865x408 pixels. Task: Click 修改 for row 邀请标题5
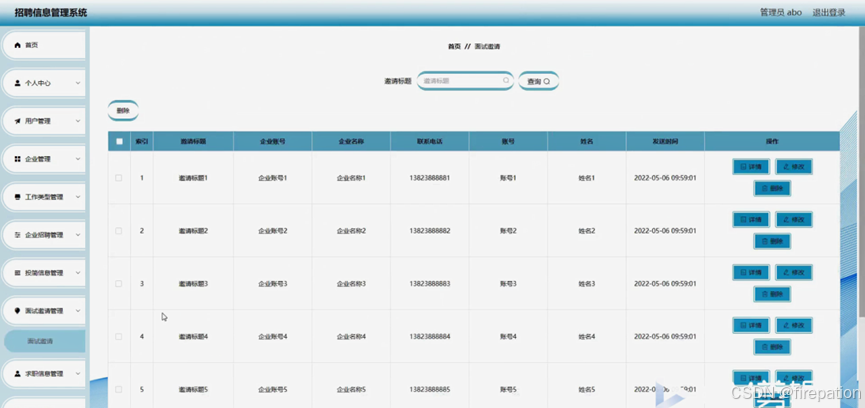point(794,378)
